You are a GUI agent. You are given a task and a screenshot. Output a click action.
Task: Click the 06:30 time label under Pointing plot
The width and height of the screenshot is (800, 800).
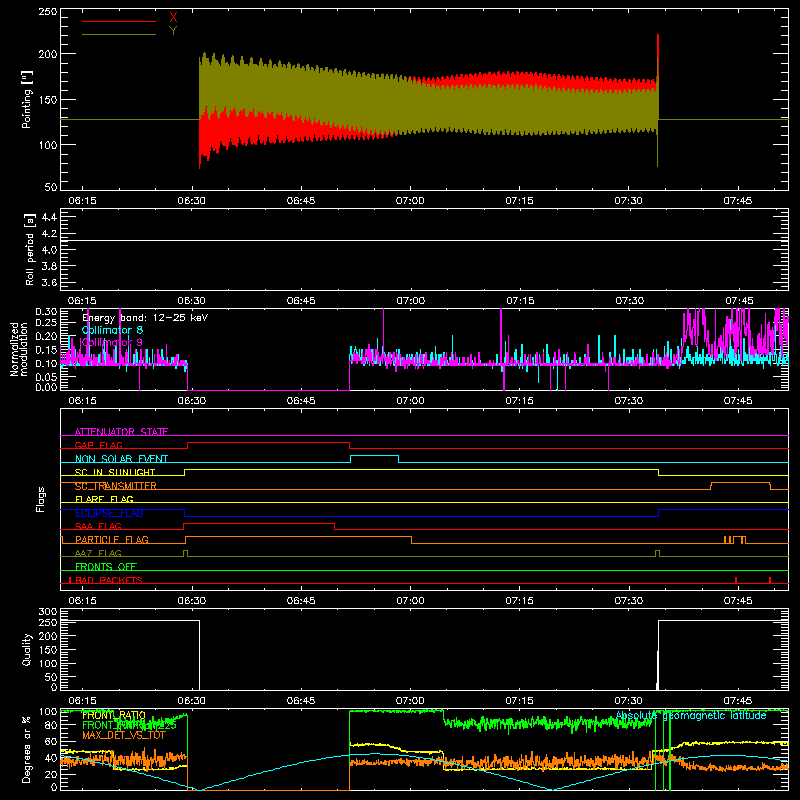coord(192,201)
